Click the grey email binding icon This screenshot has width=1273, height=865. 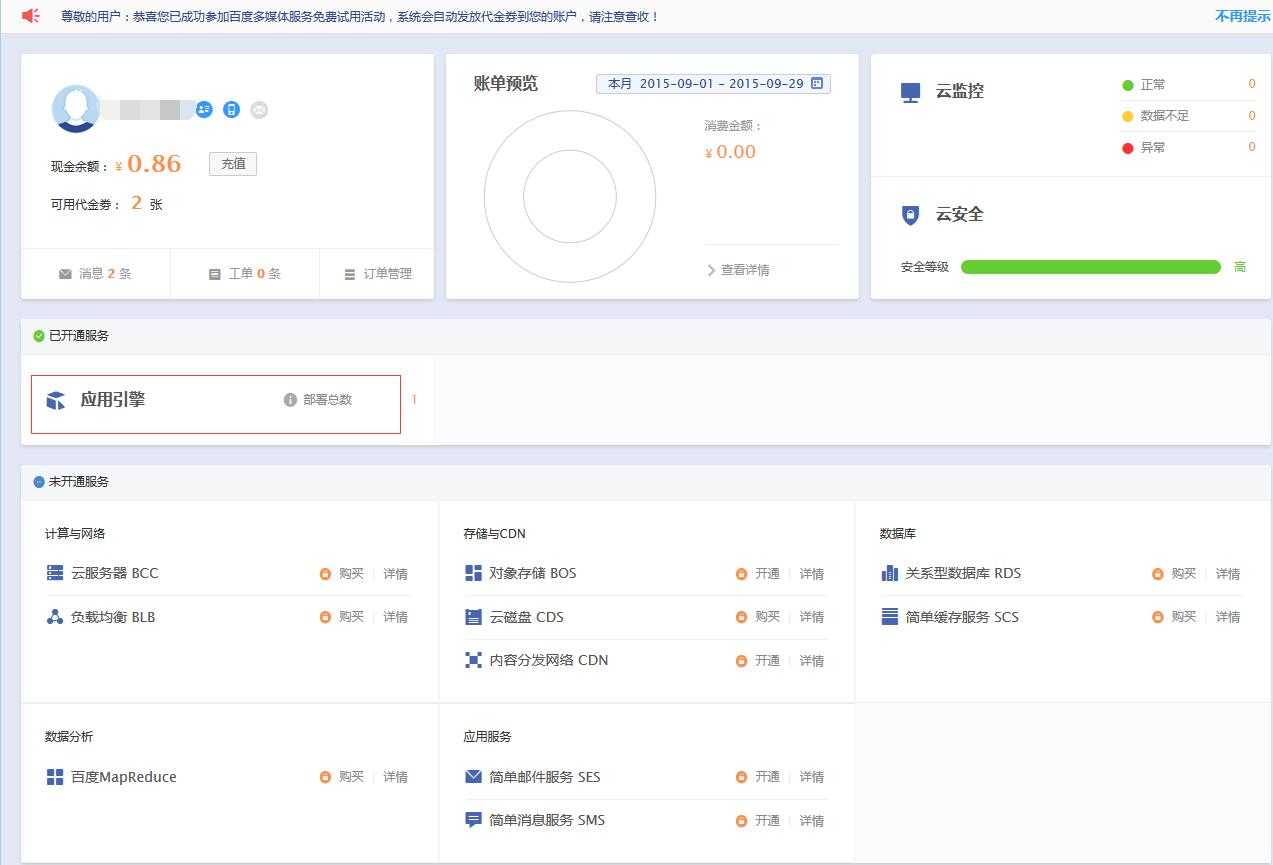click(x=259, y=110)
